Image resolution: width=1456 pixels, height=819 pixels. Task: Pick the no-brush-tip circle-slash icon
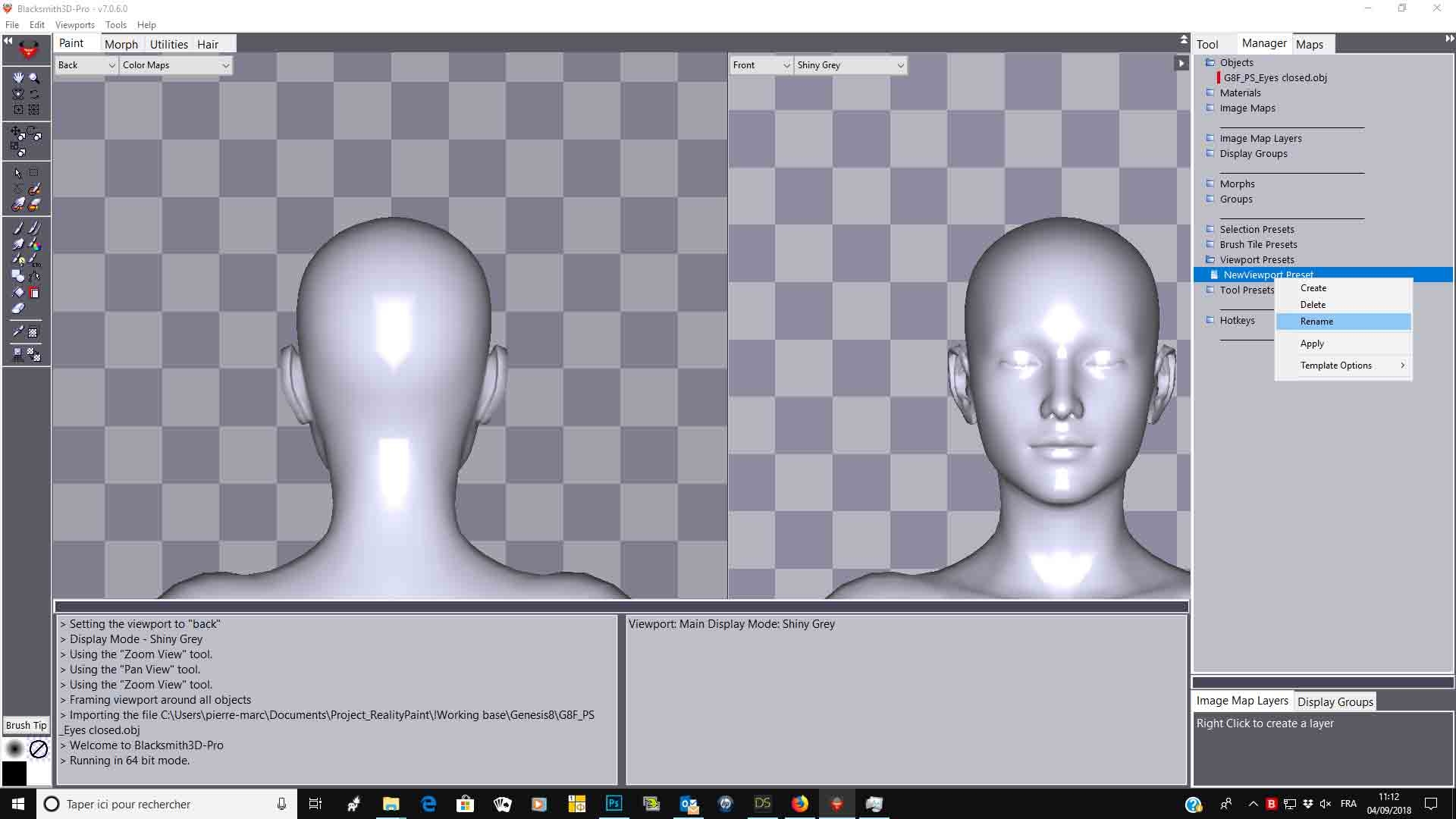coord(39,749)
